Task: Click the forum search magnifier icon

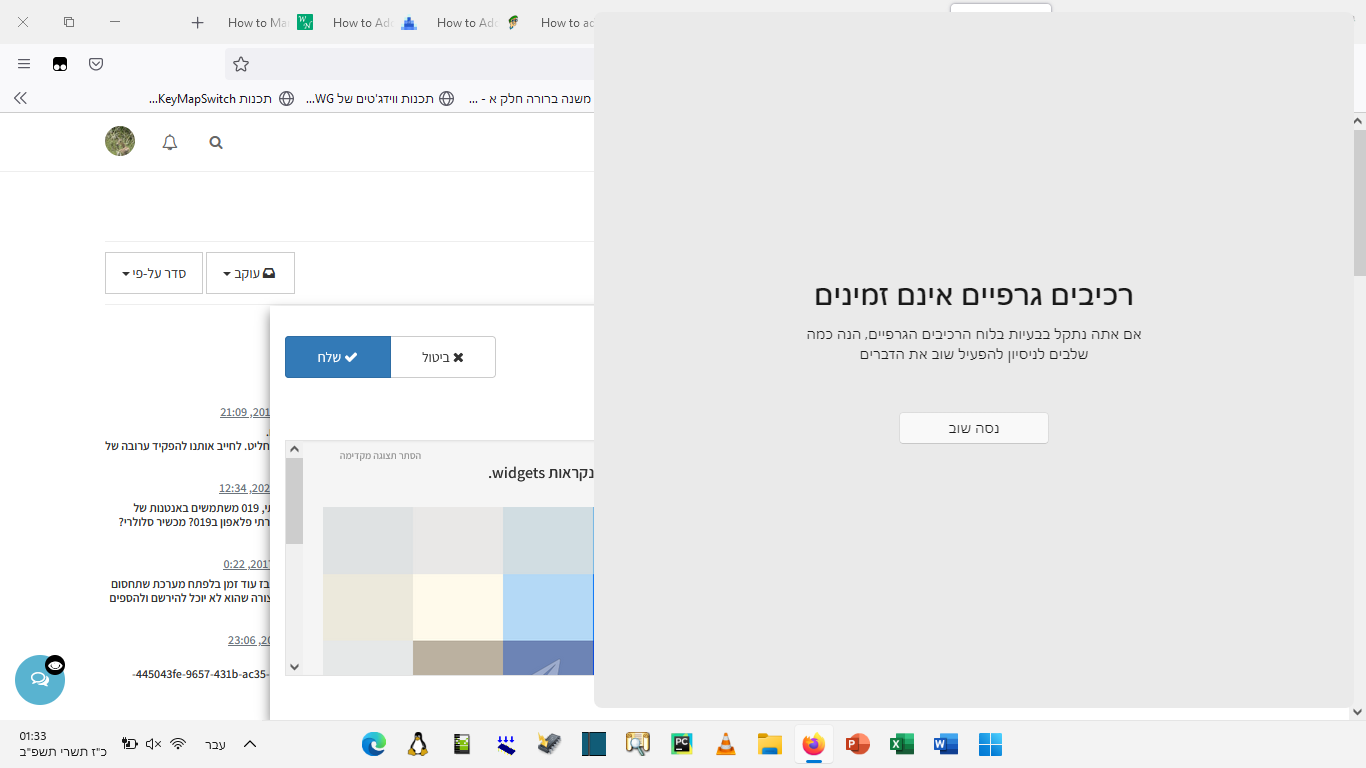Action: [216, 143]
